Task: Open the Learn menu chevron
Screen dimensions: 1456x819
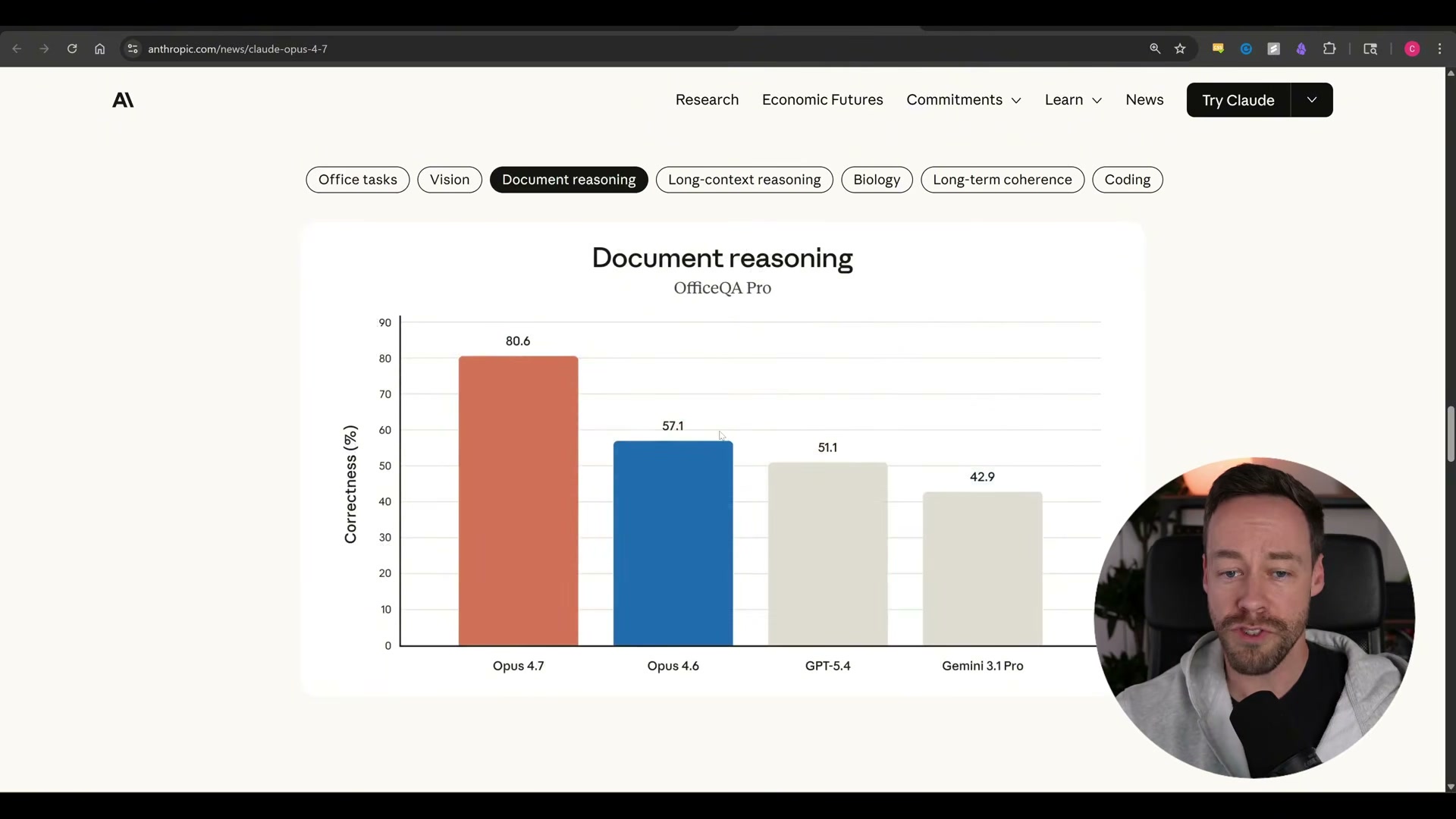Action: [1097, 100]
